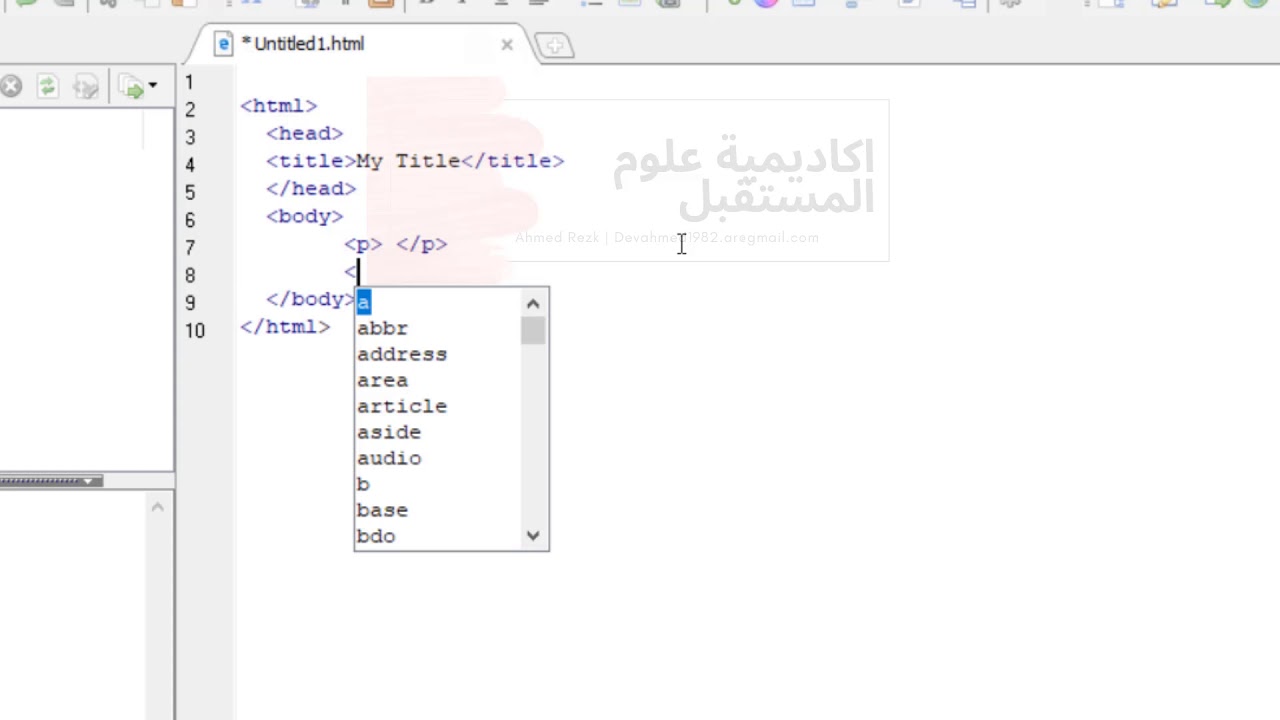Image resolution: width=1280 pixels, height=720 pixels.
Task: Select the highlighted 'a' tag in the autocomplete list
Action: (x=363, y=302)
